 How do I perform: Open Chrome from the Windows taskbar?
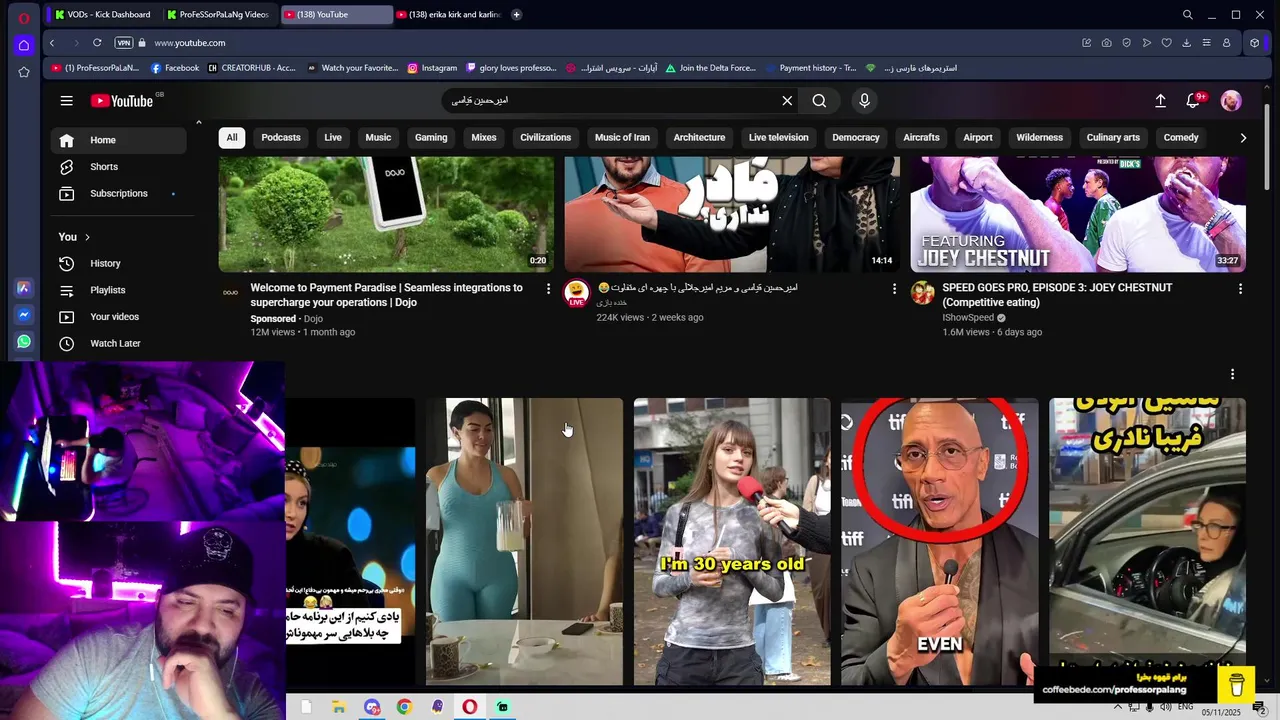click(404, 707)
